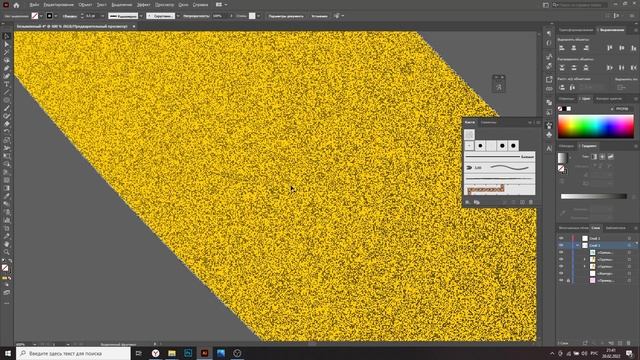Open the brush definition dropdown
Viewport: 640px width, 360px height.
tap(178, 16)
